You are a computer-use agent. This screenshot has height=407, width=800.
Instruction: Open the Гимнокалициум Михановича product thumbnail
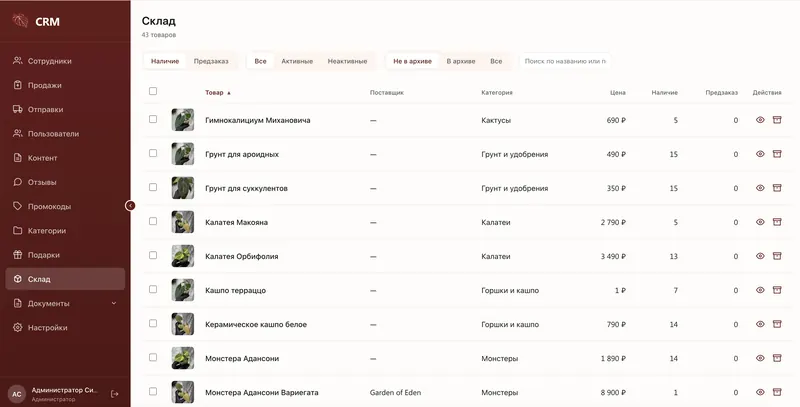[183, 120]
